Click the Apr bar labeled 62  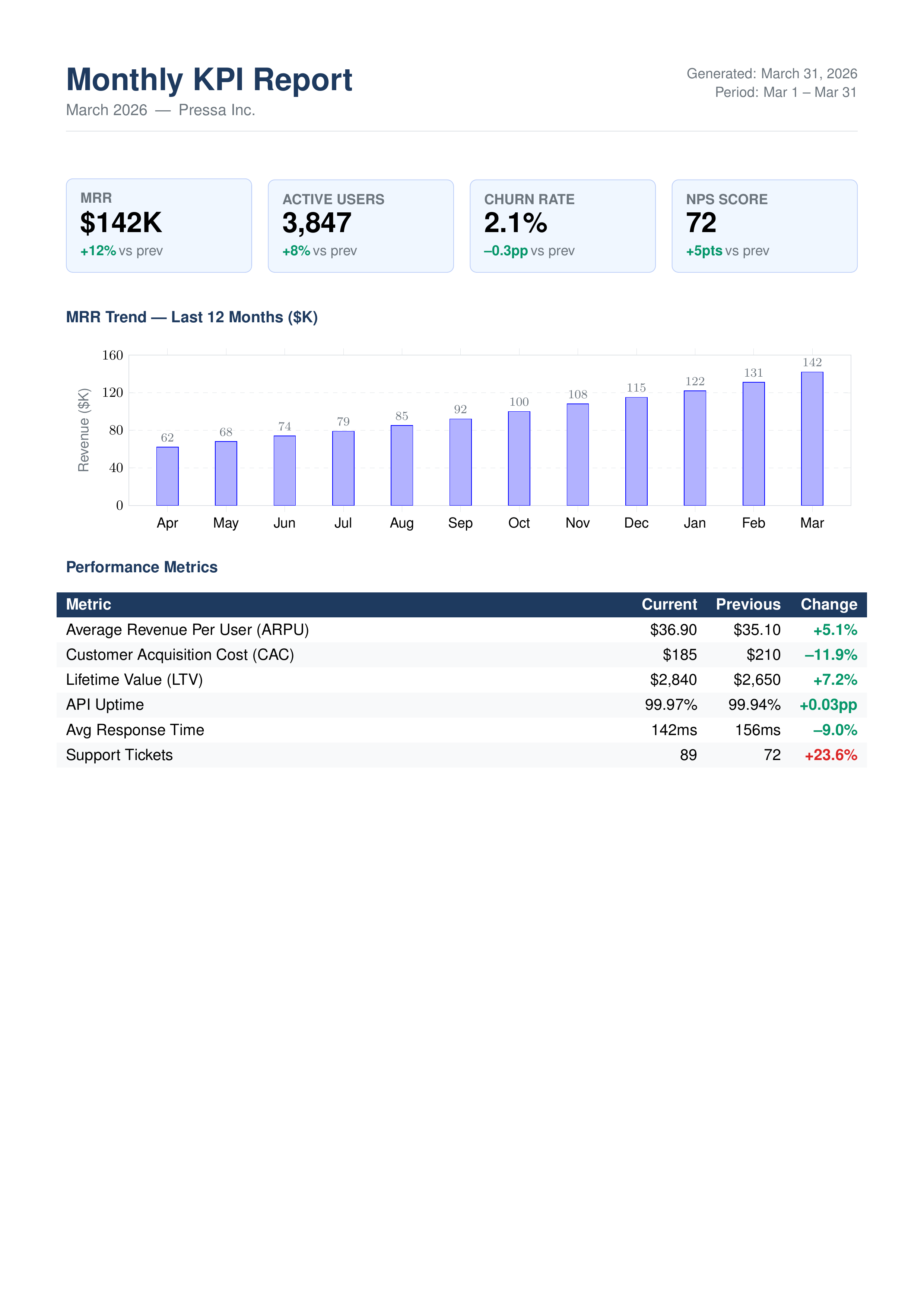(167, 476)
